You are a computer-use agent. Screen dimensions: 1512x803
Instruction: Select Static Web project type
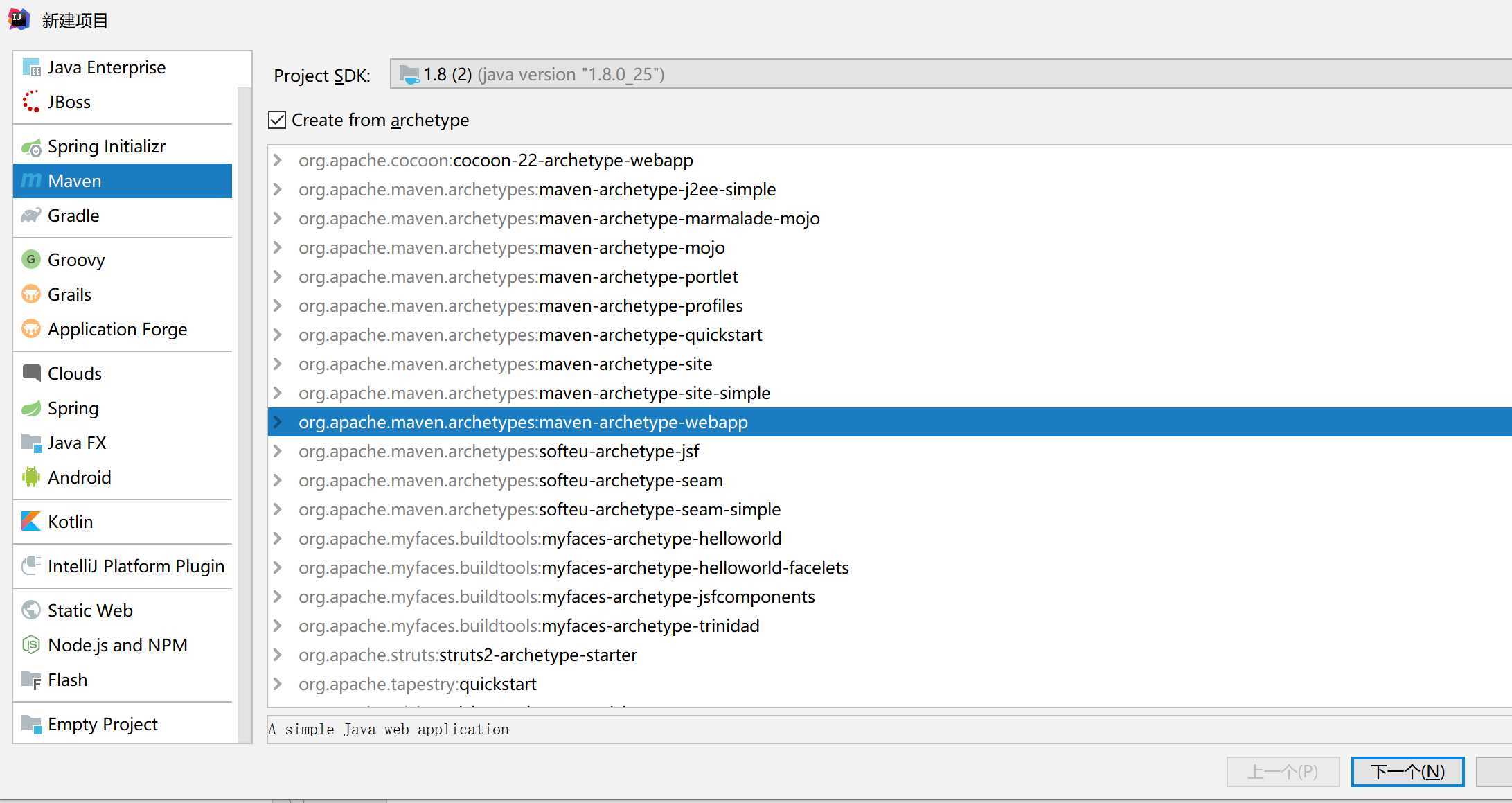point(123,610)
